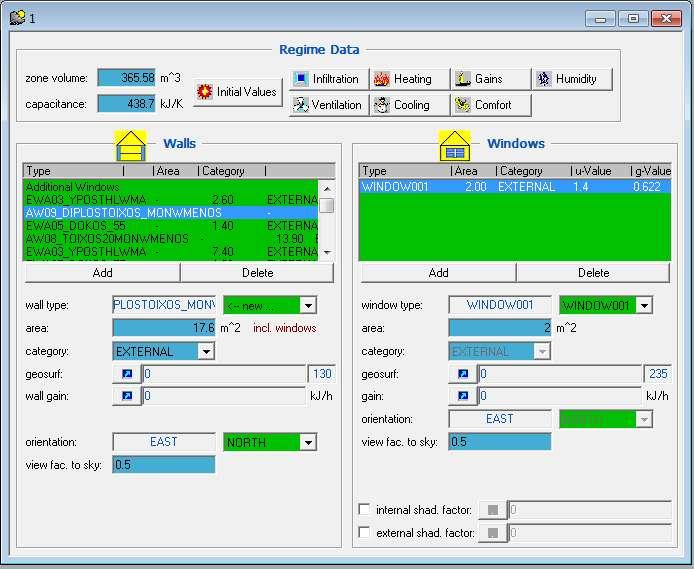Add a new wall
694x569 pixels.
pos(103,273)
